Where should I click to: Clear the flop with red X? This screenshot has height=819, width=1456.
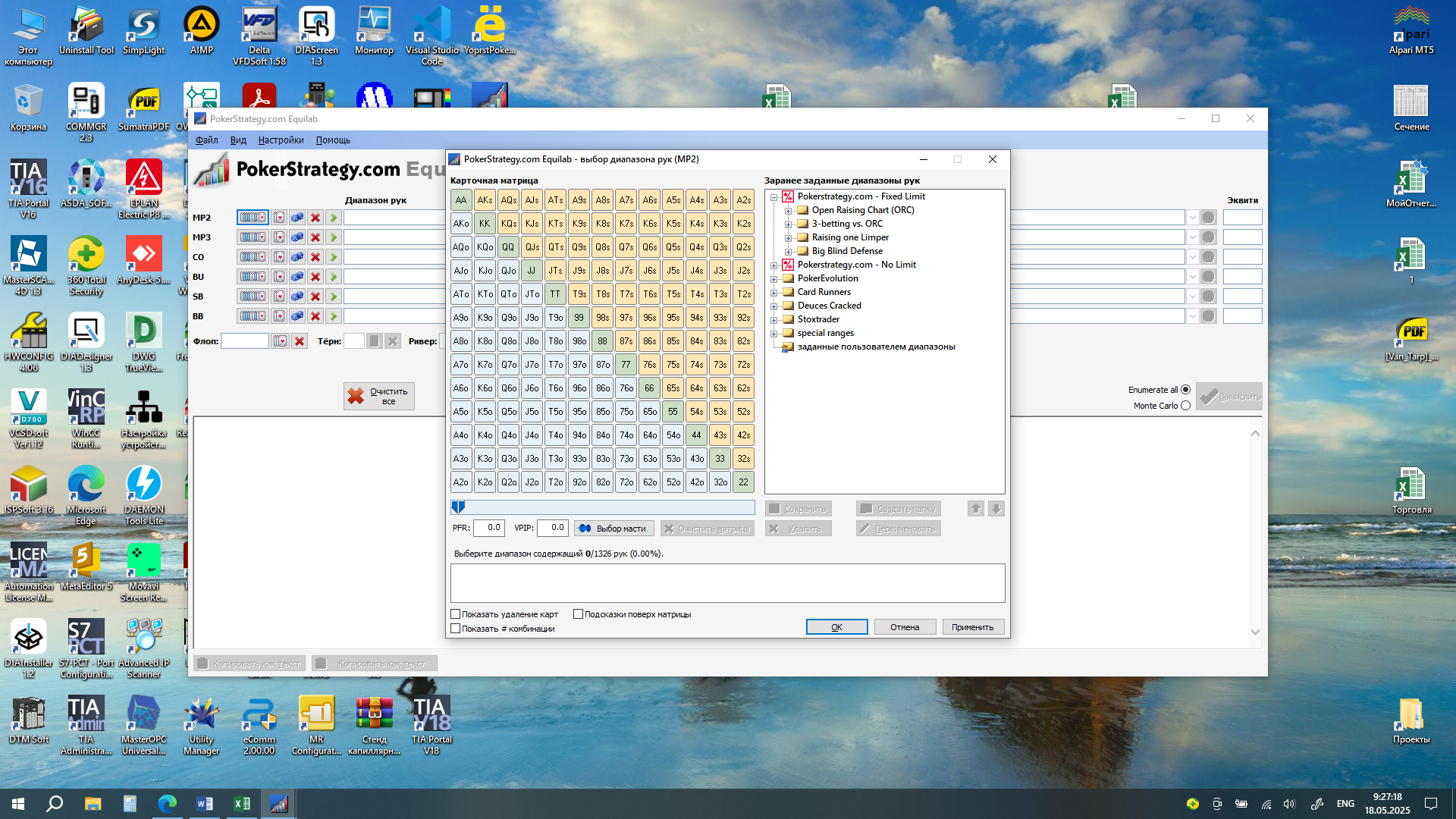pyautogui.click(x=300, y=341)
